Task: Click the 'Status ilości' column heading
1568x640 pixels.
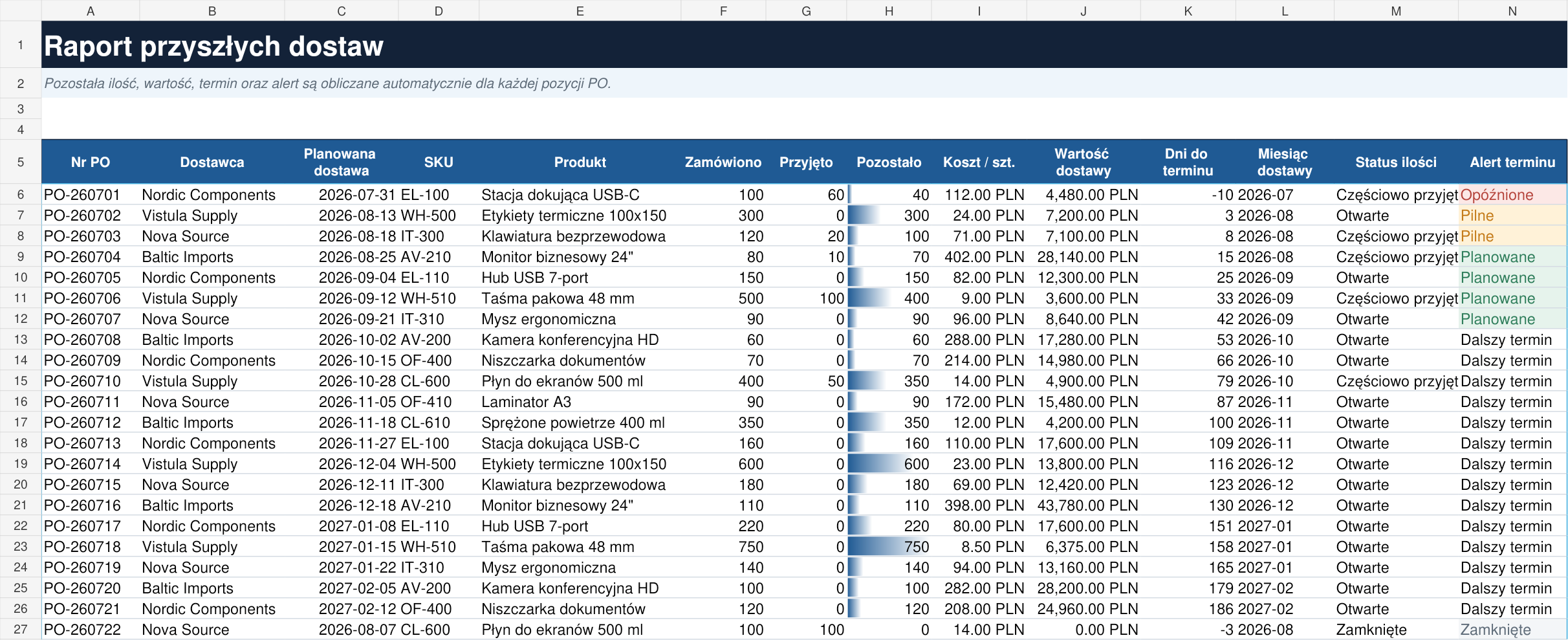Action: 1396,162
